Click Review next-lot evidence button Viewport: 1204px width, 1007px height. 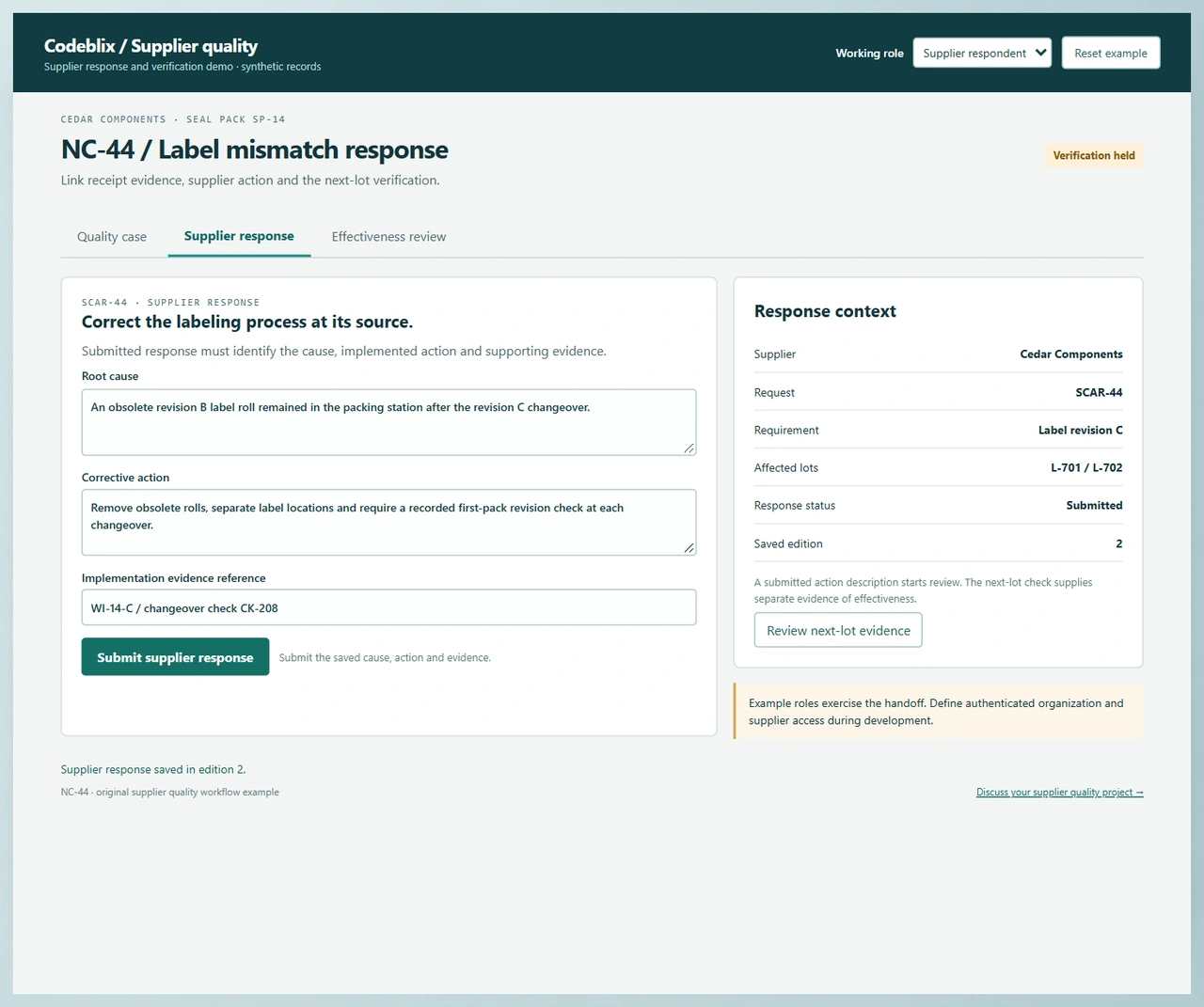(838, 630)
